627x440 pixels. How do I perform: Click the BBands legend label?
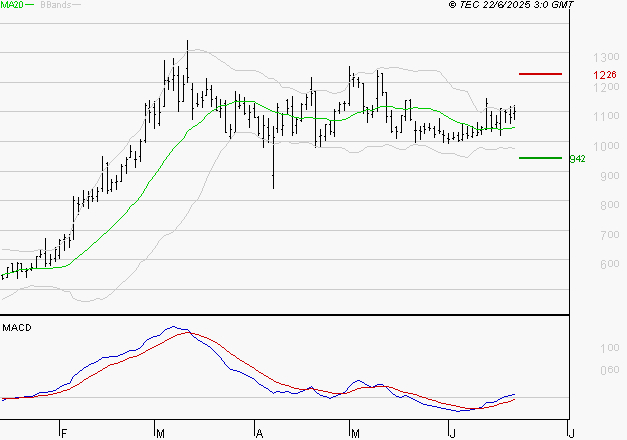click(56, 5)
